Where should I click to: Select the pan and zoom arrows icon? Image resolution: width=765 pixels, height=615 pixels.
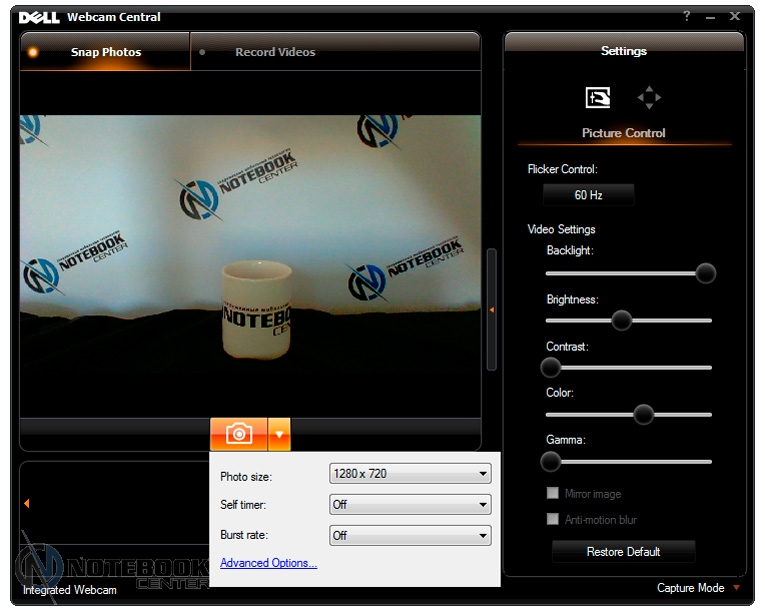pyautogui.click(x=649, y=98)
